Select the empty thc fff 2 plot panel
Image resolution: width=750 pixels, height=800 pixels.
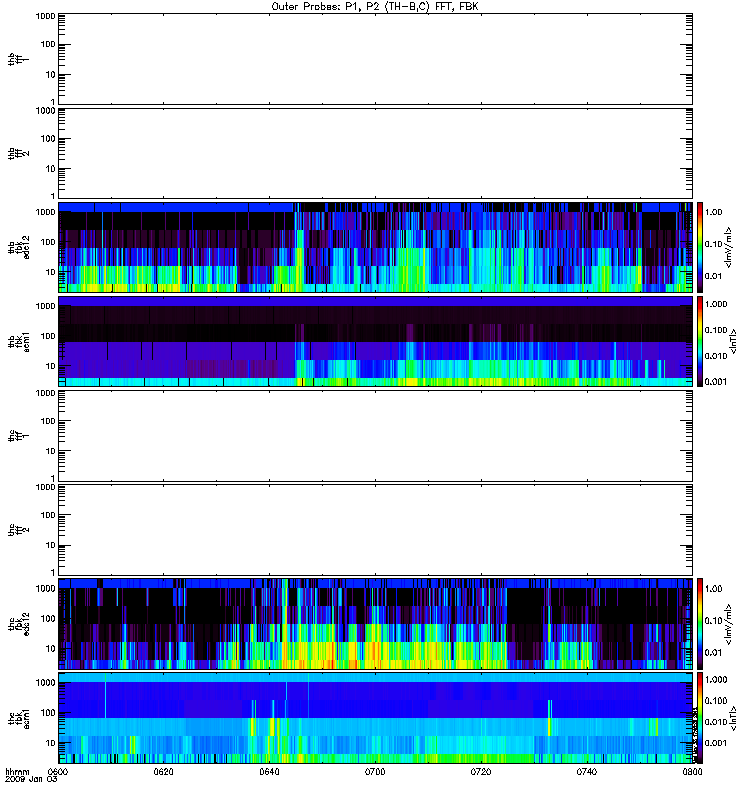click(375, 530)
